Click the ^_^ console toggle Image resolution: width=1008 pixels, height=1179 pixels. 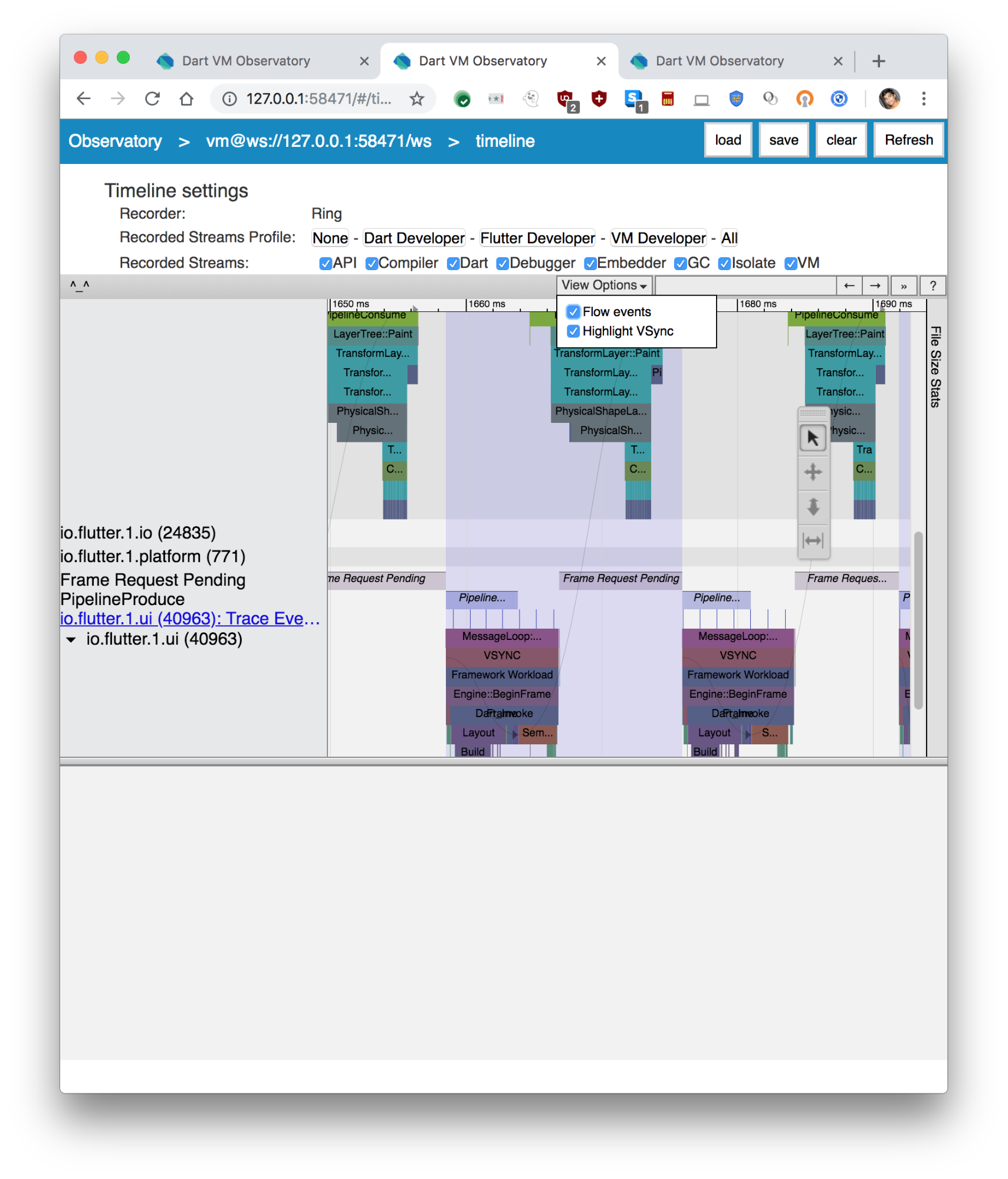[x=80, y=285]
